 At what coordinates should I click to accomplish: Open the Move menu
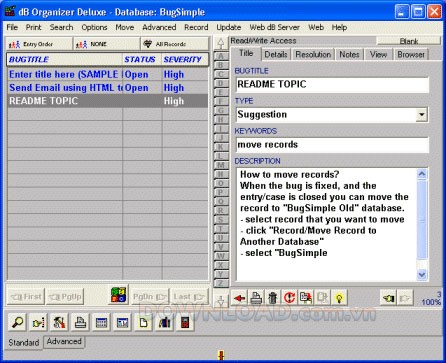(125, 27)
